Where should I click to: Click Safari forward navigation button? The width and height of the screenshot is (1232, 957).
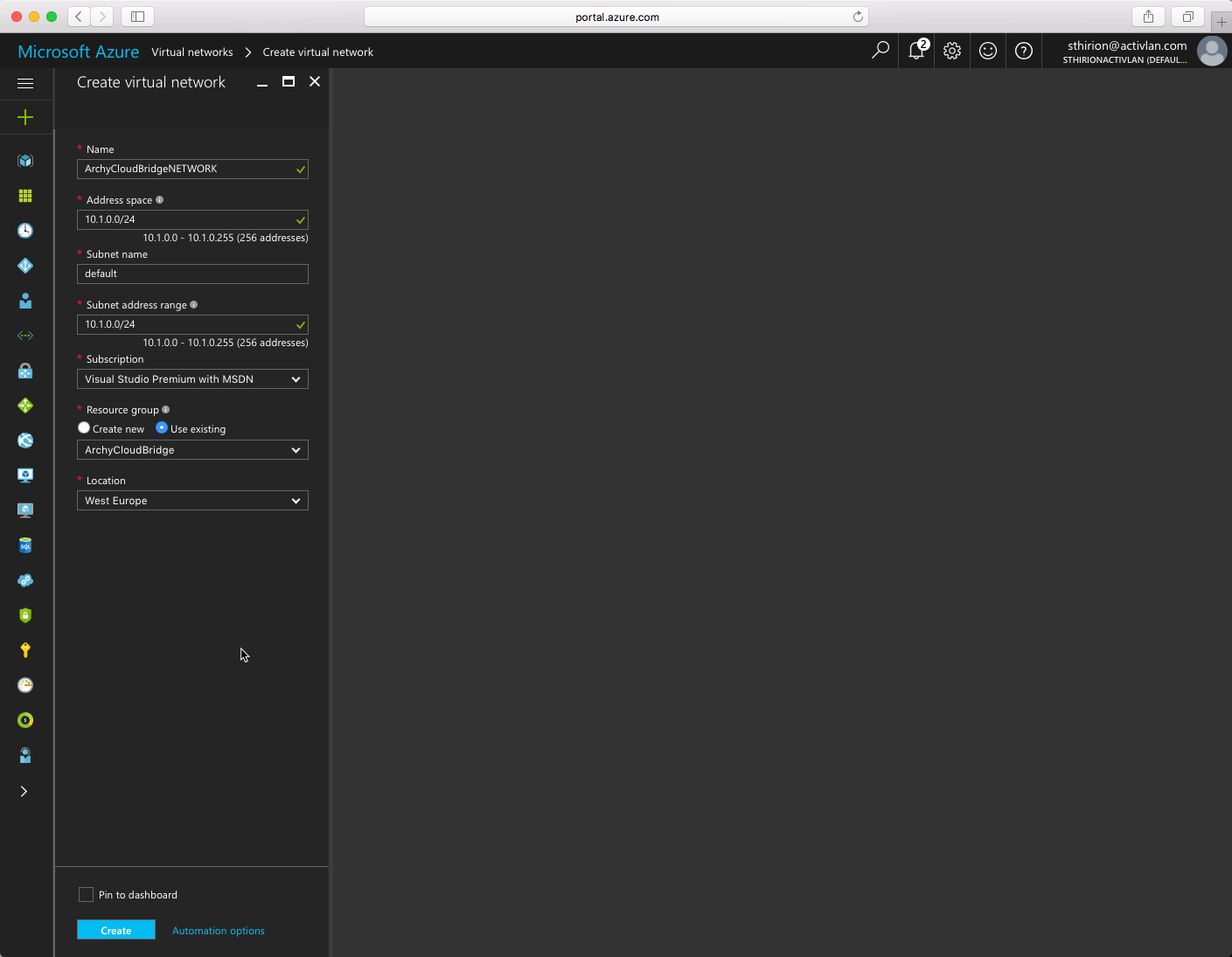[x=102, y=16]
